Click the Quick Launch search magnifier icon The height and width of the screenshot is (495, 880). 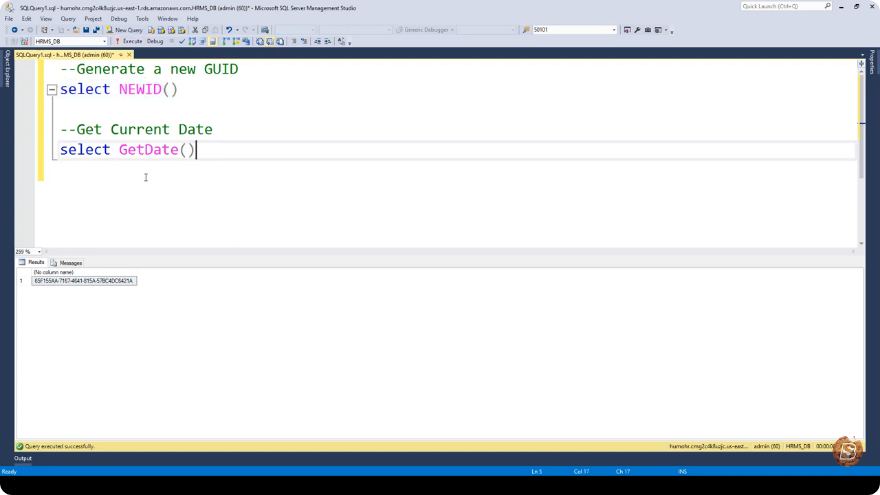click(827, 6)
